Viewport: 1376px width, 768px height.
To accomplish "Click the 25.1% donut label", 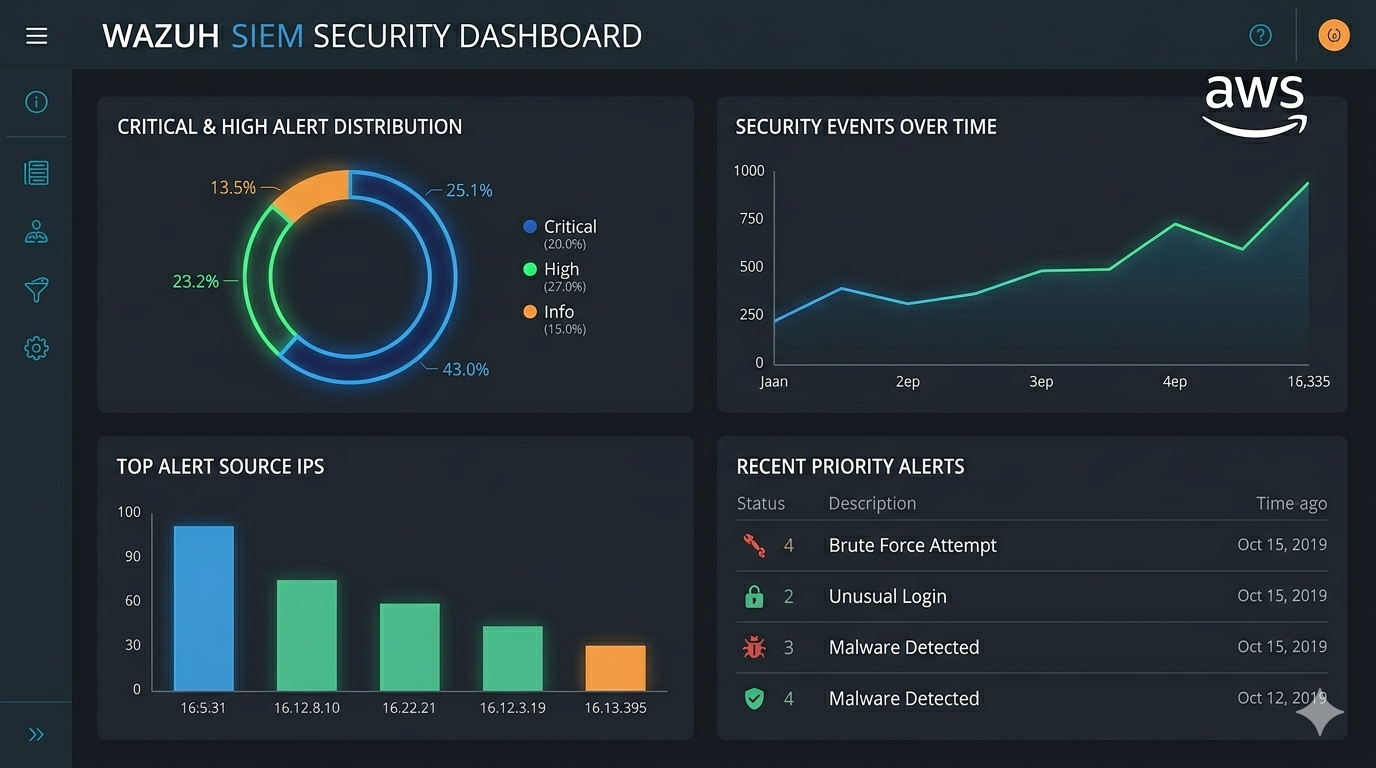I will (x=469, y=190).
